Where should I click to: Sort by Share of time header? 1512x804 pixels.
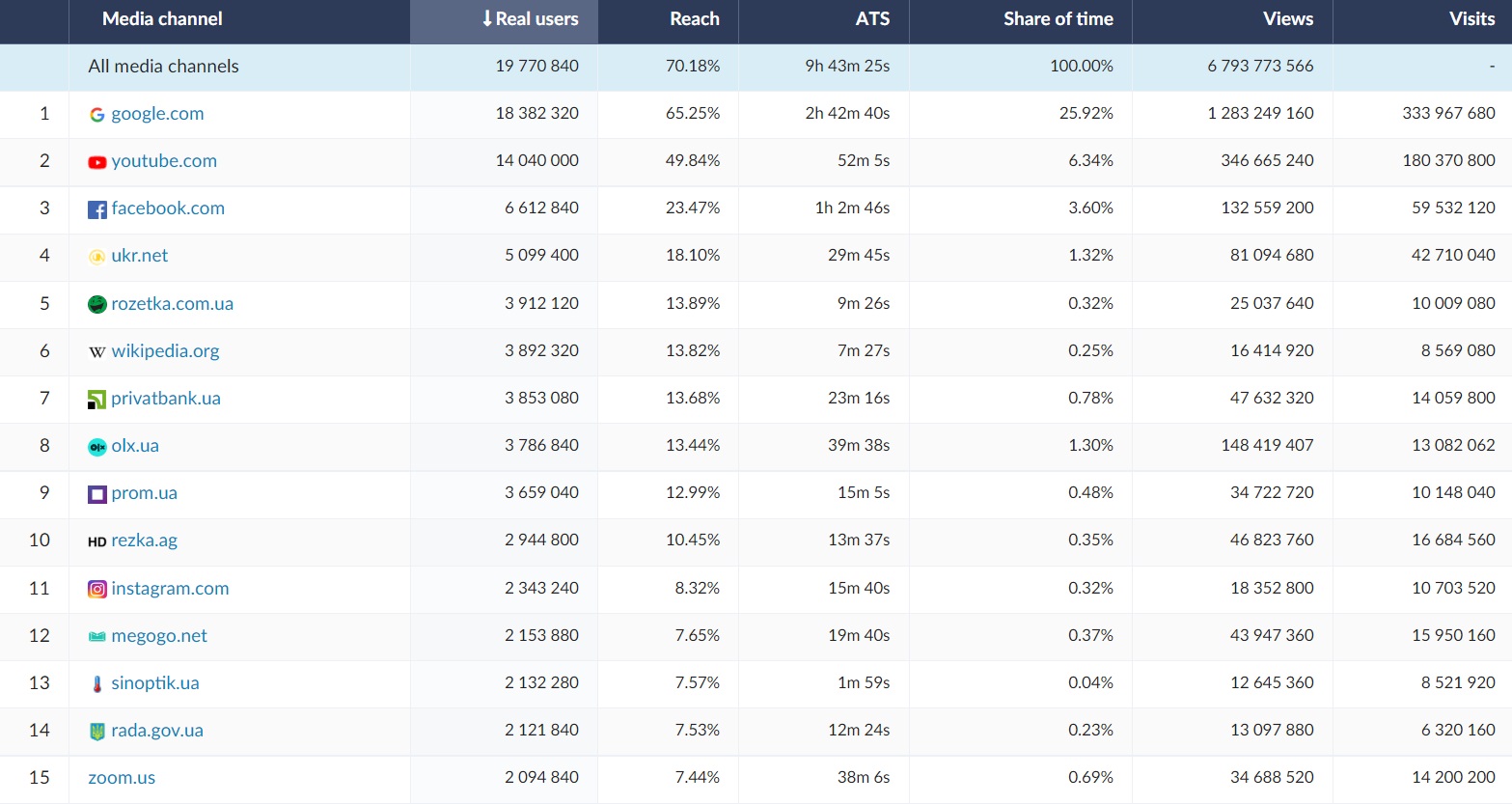point(1058,19)
